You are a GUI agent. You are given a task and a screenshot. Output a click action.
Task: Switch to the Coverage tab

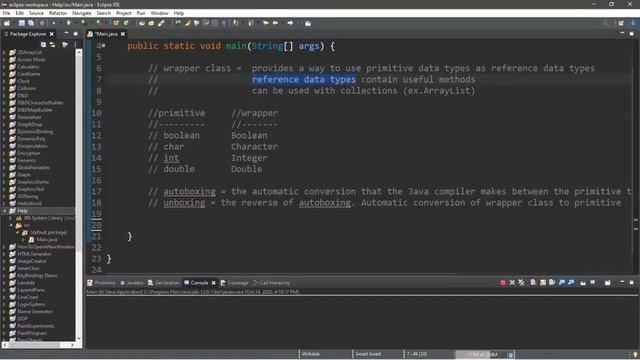pos(234,282)
